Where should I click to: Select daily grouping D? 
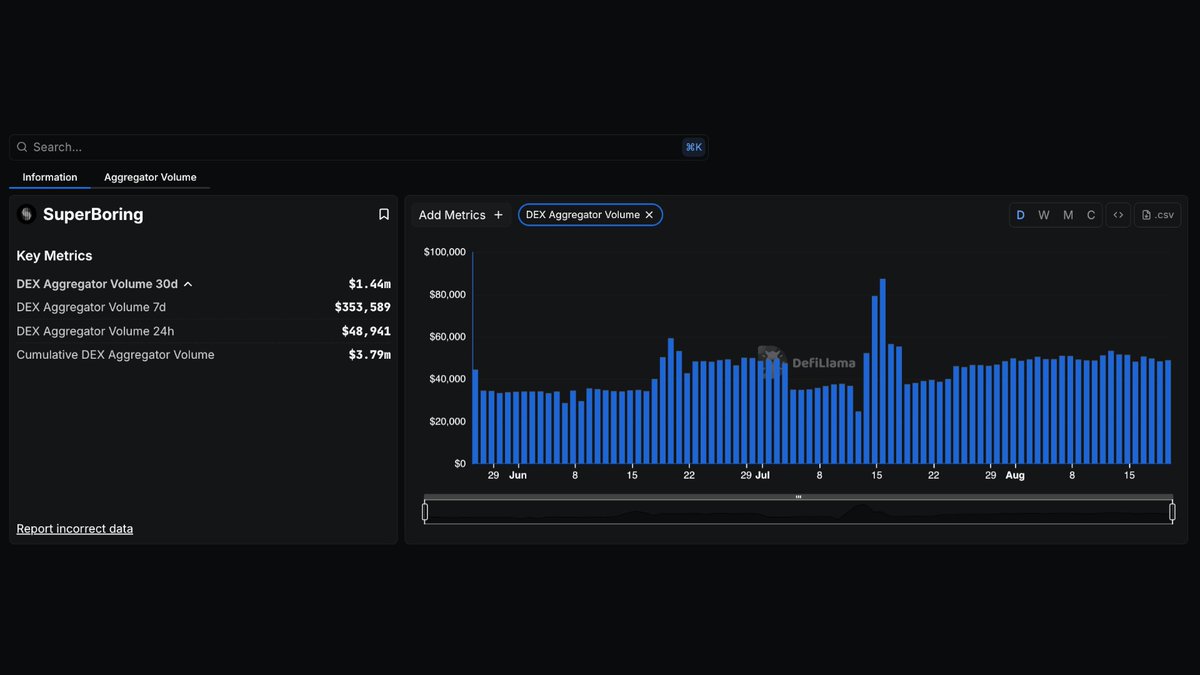tap(1021, 215)
